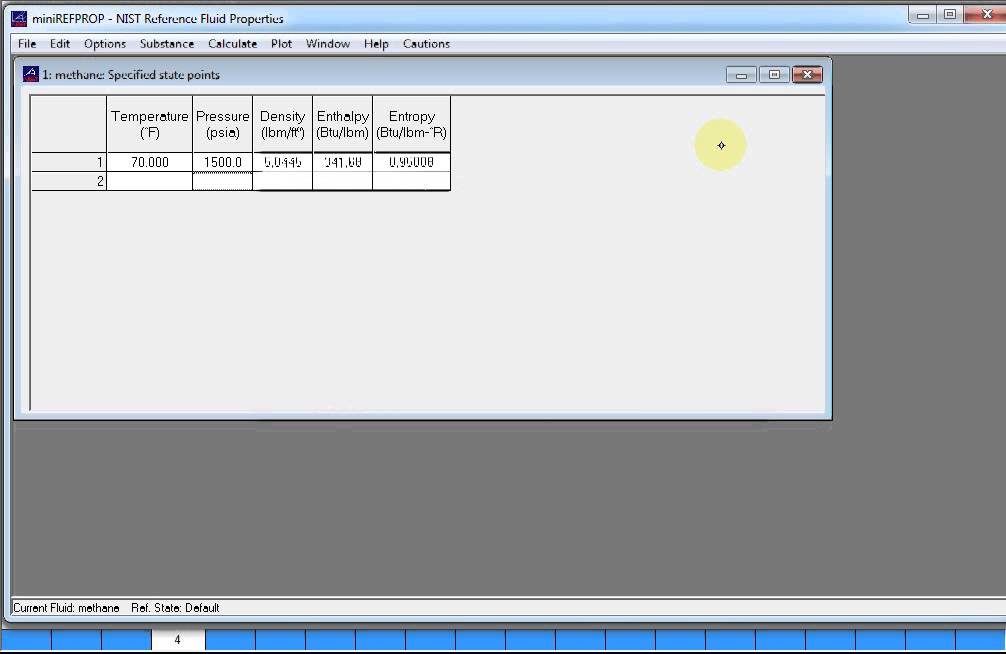Open the Edit menu
The width and height of the screenshot is (1006, 654).
tap(60, 44)
